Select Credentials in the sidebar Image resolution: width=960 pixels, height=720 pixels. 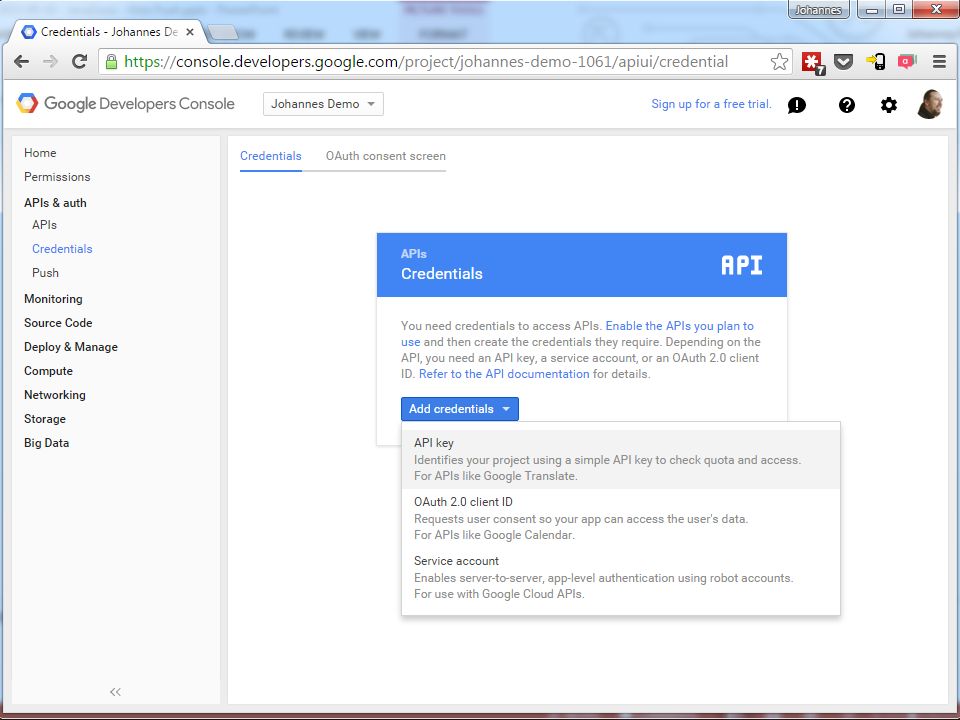[x=62, y=249]
